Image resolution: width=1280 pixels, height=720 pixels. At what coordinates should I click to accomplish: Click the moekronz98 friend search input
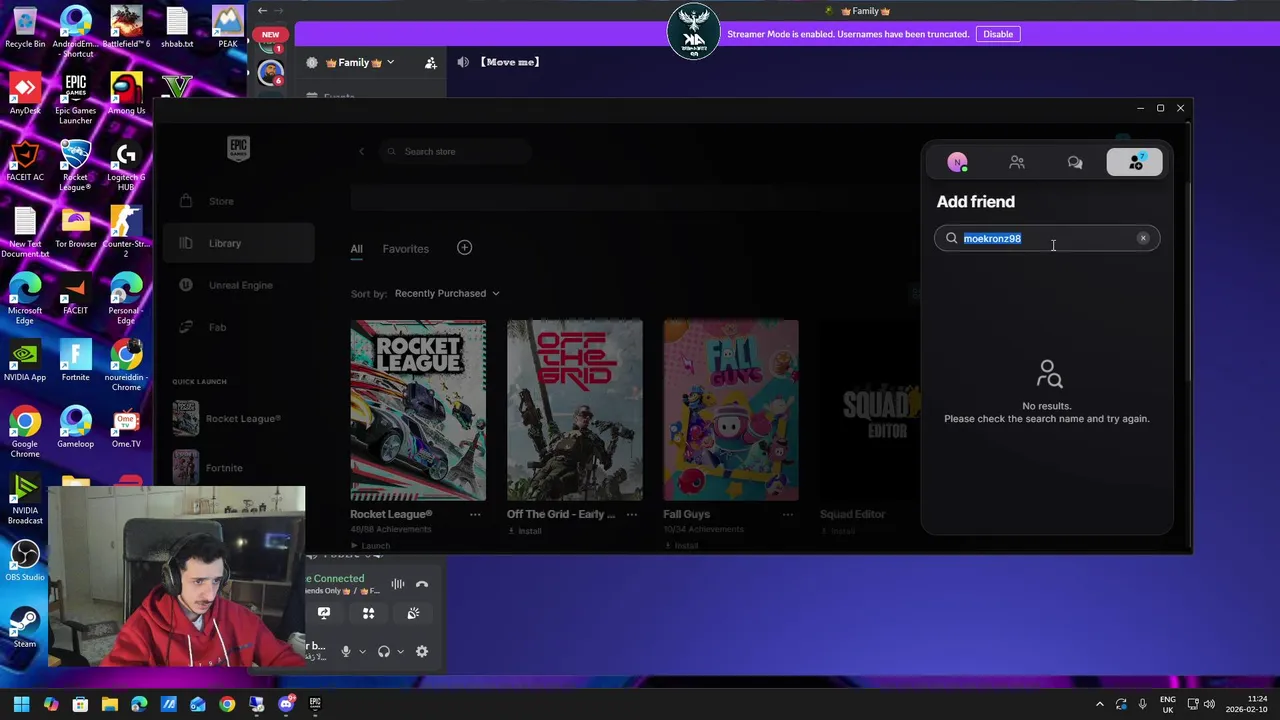tap(1047, 238)
